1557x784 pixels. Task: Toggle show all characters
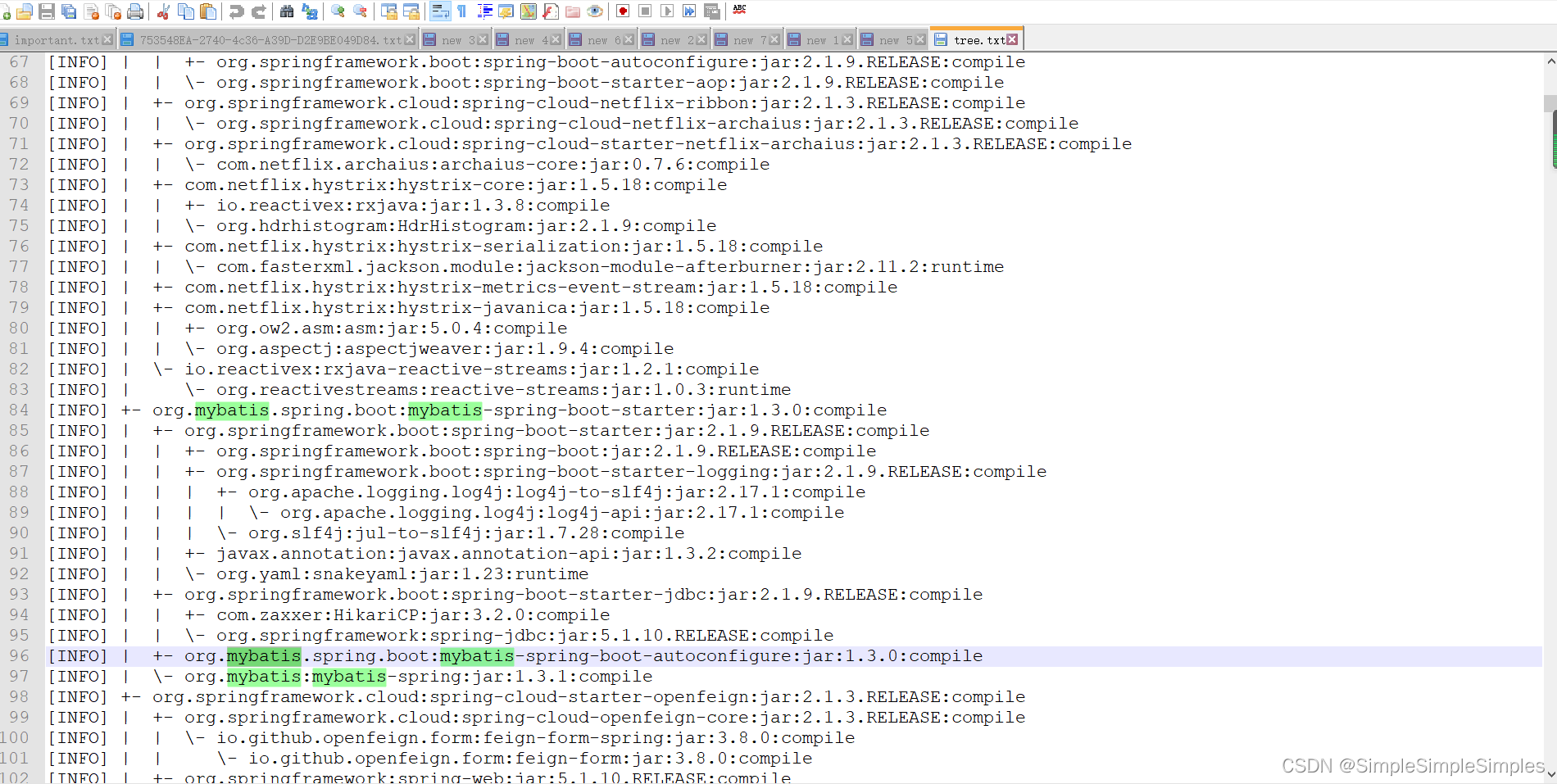pyautogui.click(x=461, y=11)
